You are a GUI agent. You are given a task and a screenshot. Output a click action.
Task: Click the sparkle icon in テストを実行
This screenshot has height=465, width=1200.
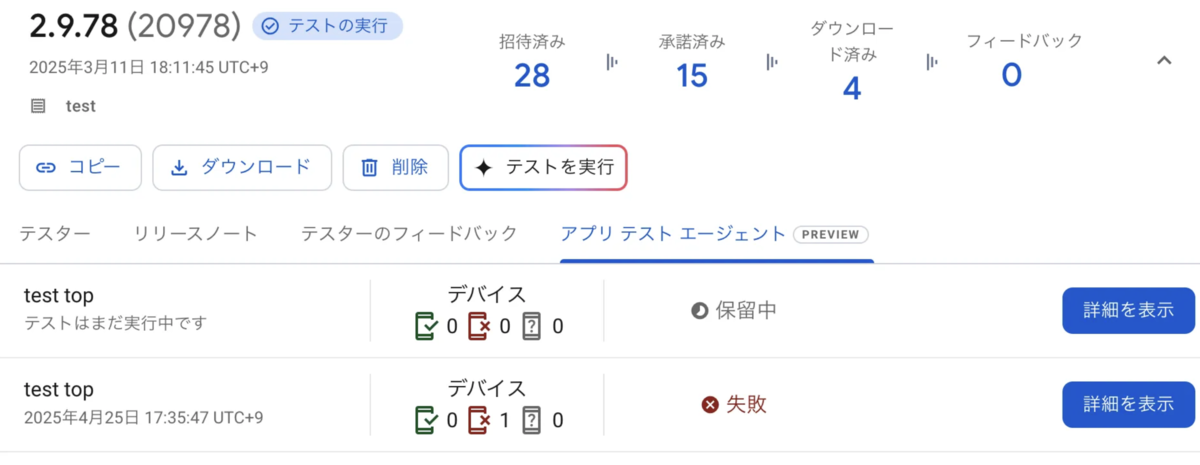pos(484,168)
